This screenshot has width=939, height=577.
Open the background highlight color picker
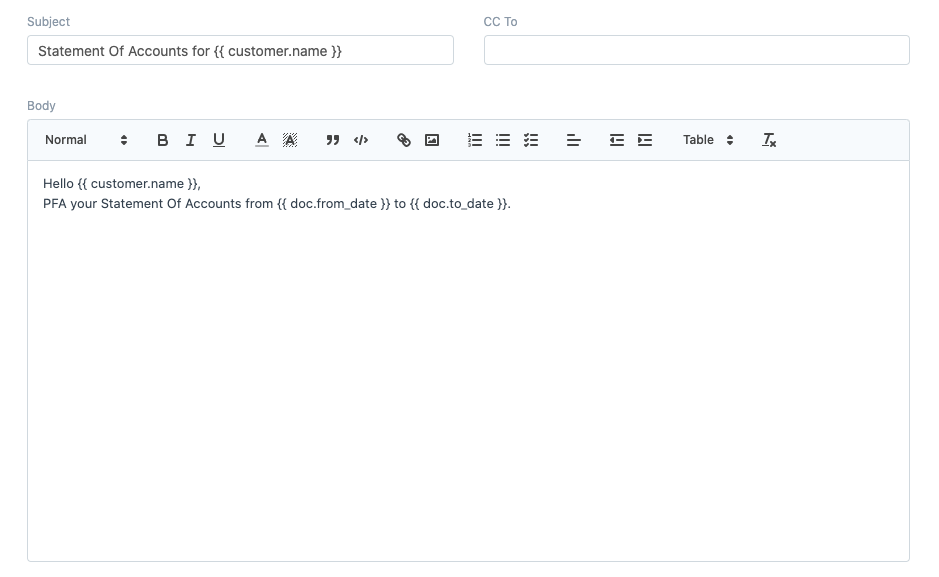290,140
